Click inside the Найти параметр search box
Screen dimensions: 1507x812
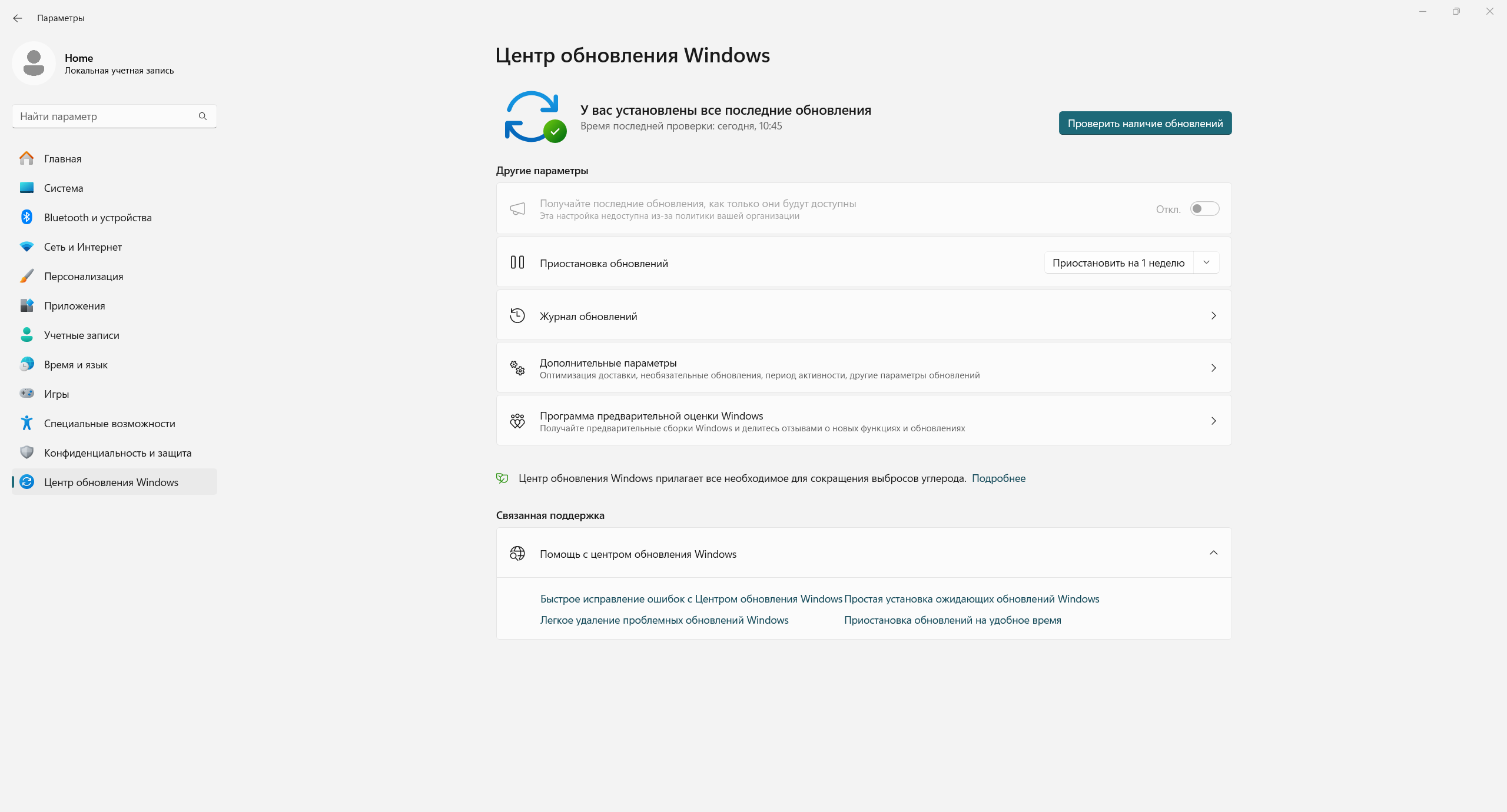pyautogui.click(x=106, y=116)
